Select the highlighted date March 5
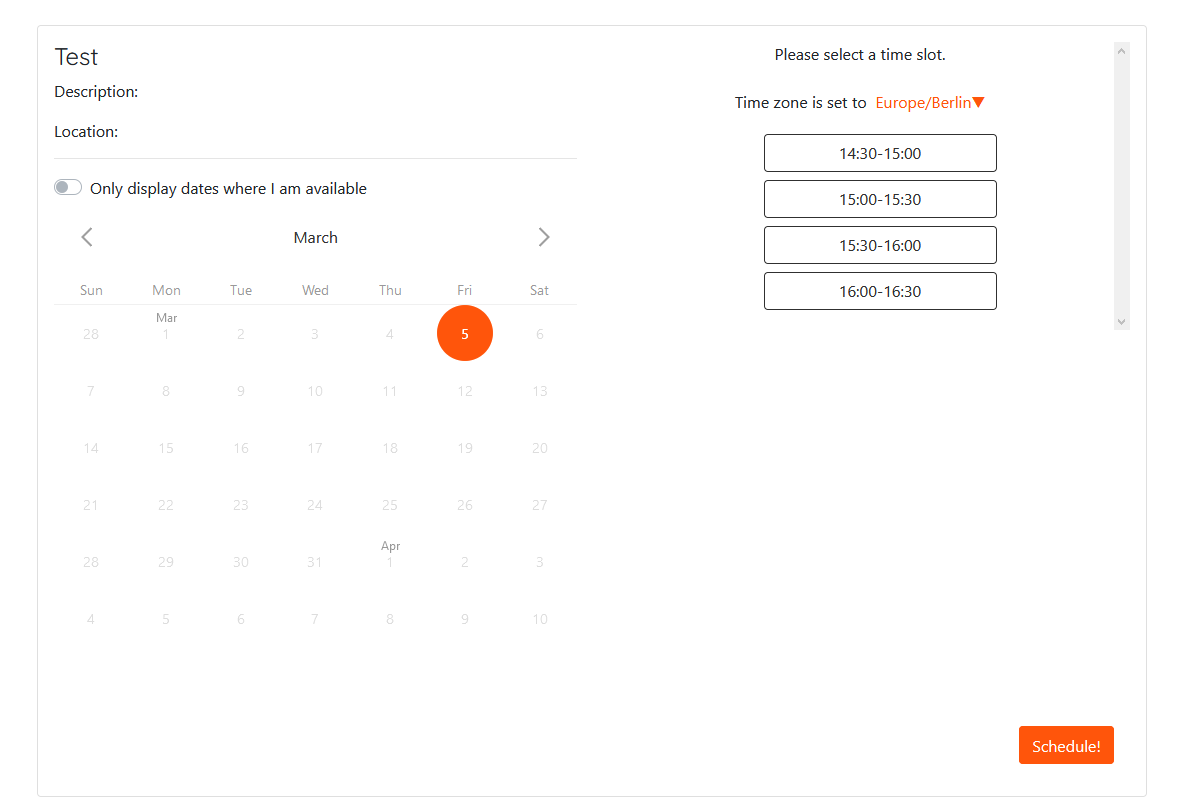The width and height of the screenshot is (1181, 809). click(x=465, y=333)
